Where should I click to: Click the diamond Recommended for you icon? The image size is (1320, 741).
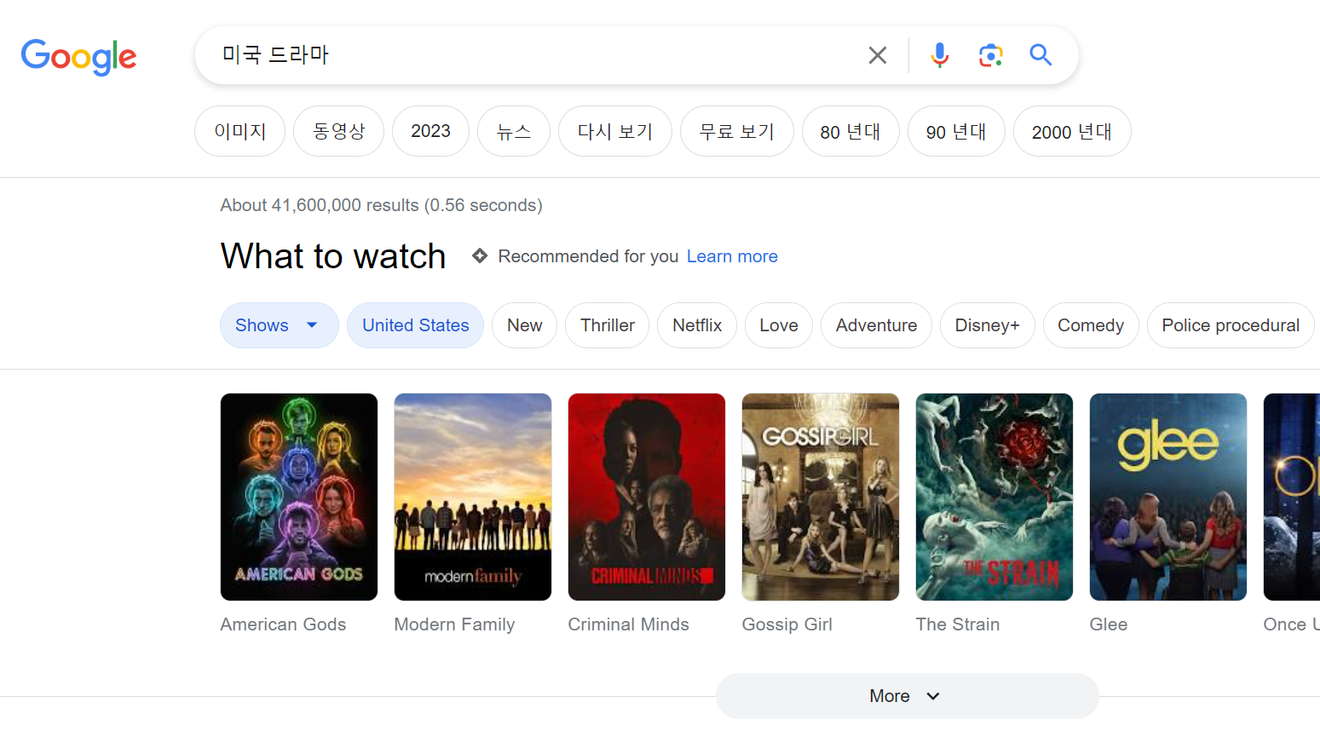[x=480, y=256]
